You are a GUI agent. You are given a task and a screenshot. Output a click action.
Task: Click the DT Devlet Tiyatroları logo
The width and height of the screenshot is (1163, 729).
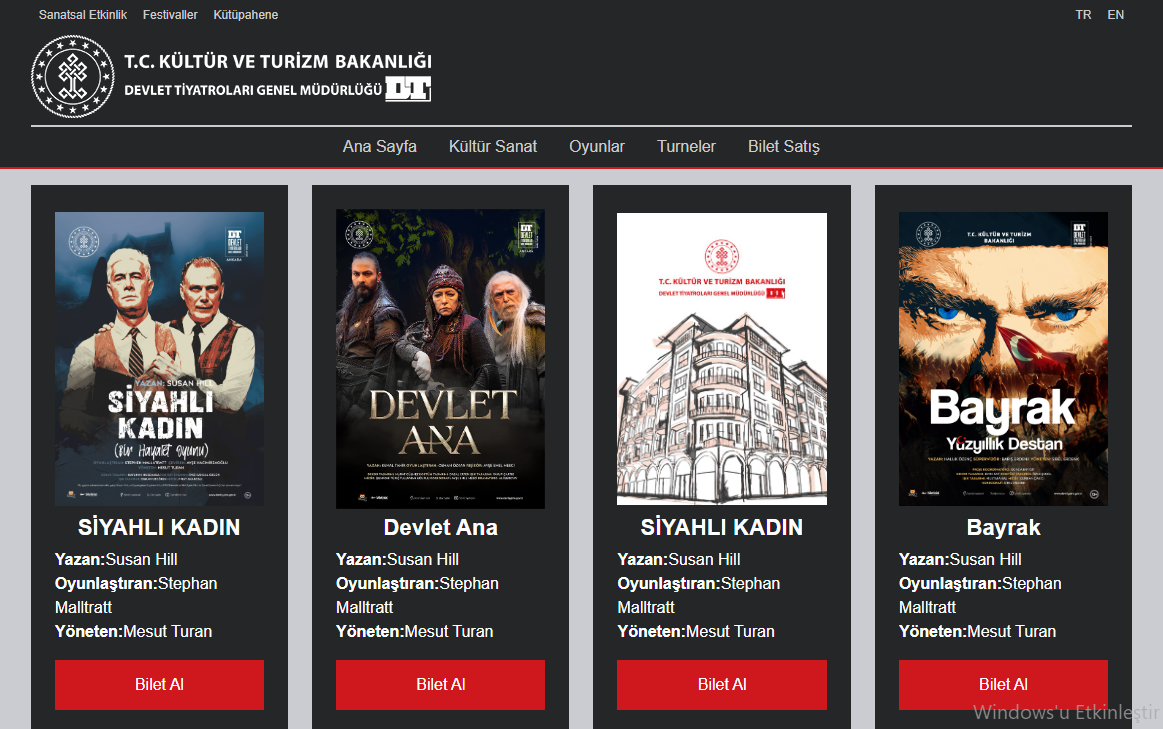(408, 89)
